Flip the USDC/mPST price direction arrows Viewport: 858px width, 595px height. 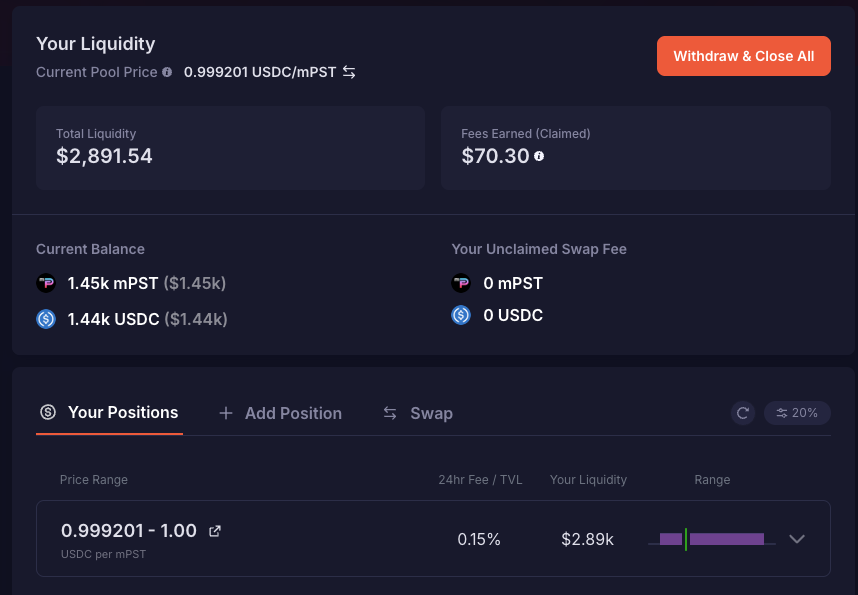[347, 71]
